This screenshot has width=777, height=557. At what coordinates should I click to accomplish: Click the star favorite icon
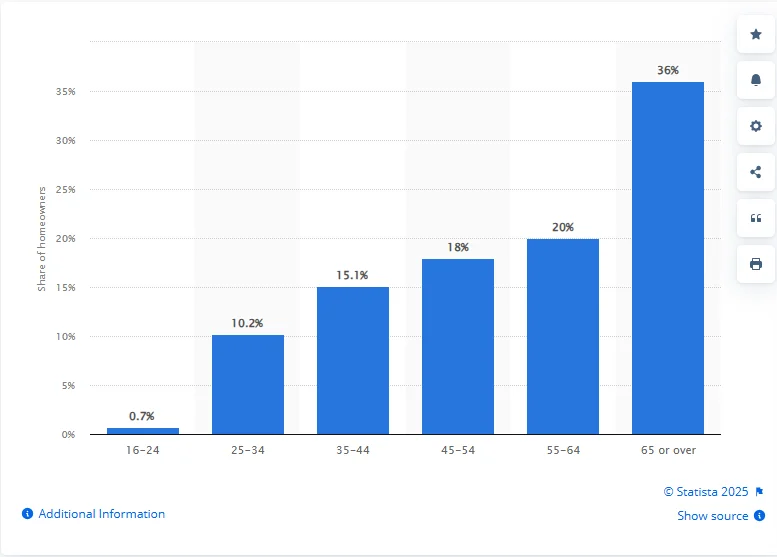coord(755,34)
